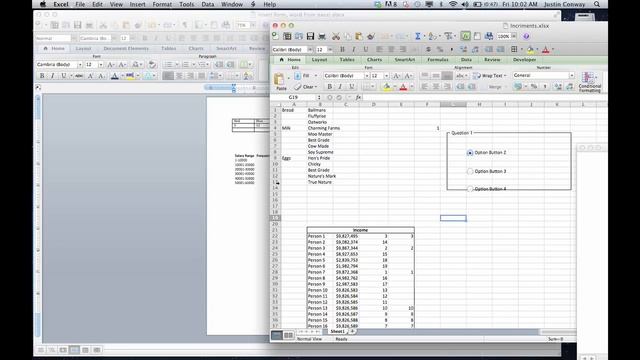Toggle Bold in Excel ribbon Font group
The width and height of the screenshot is (640, 360).
pos(329,87)
